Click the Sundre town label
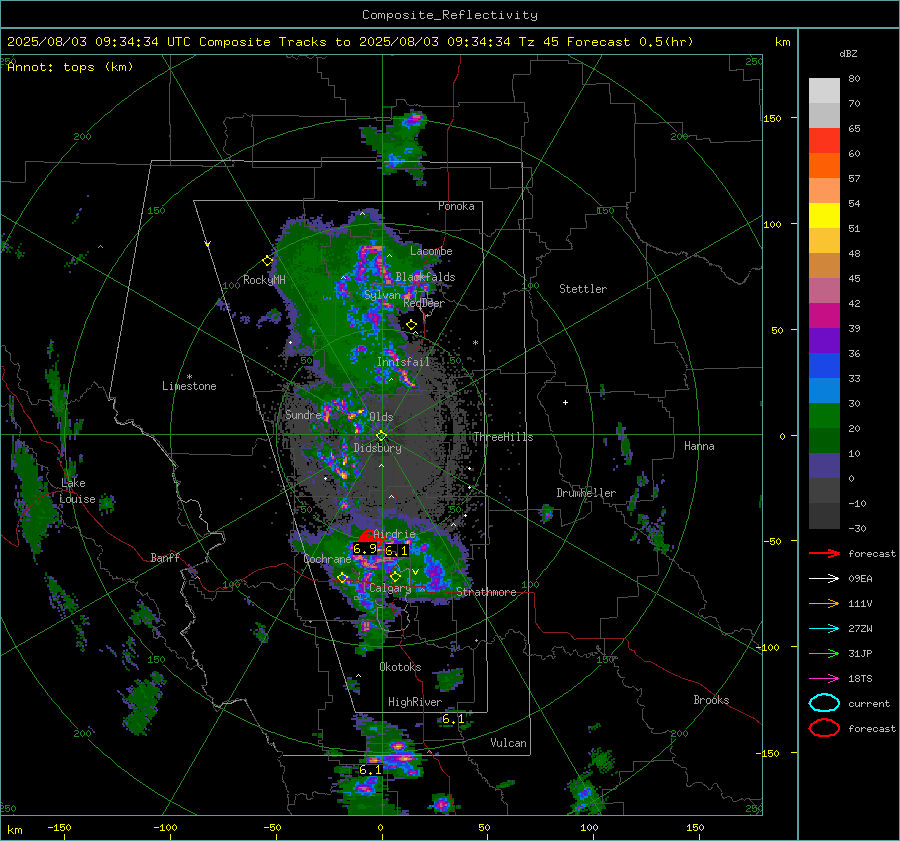 pyautogui.click(x=303, y=414)
